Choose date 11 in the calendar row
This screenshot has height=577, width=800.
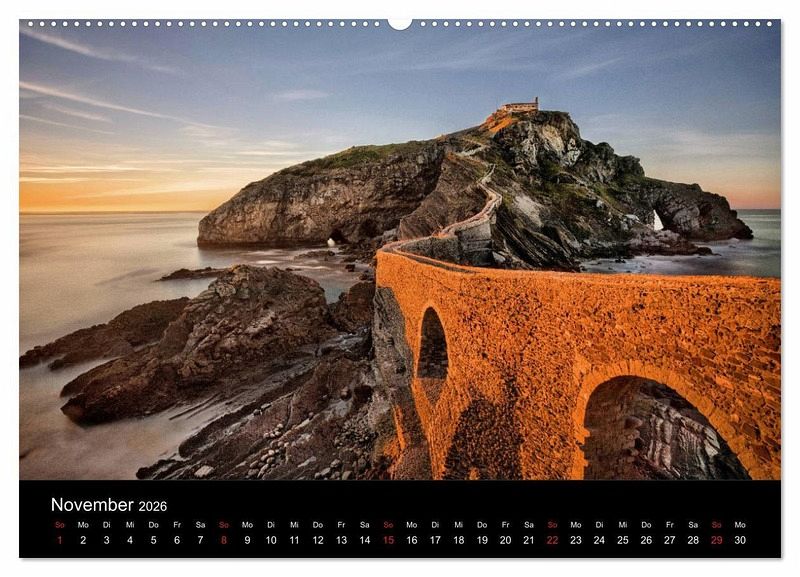pyautogui.click(x=294, y=540)
